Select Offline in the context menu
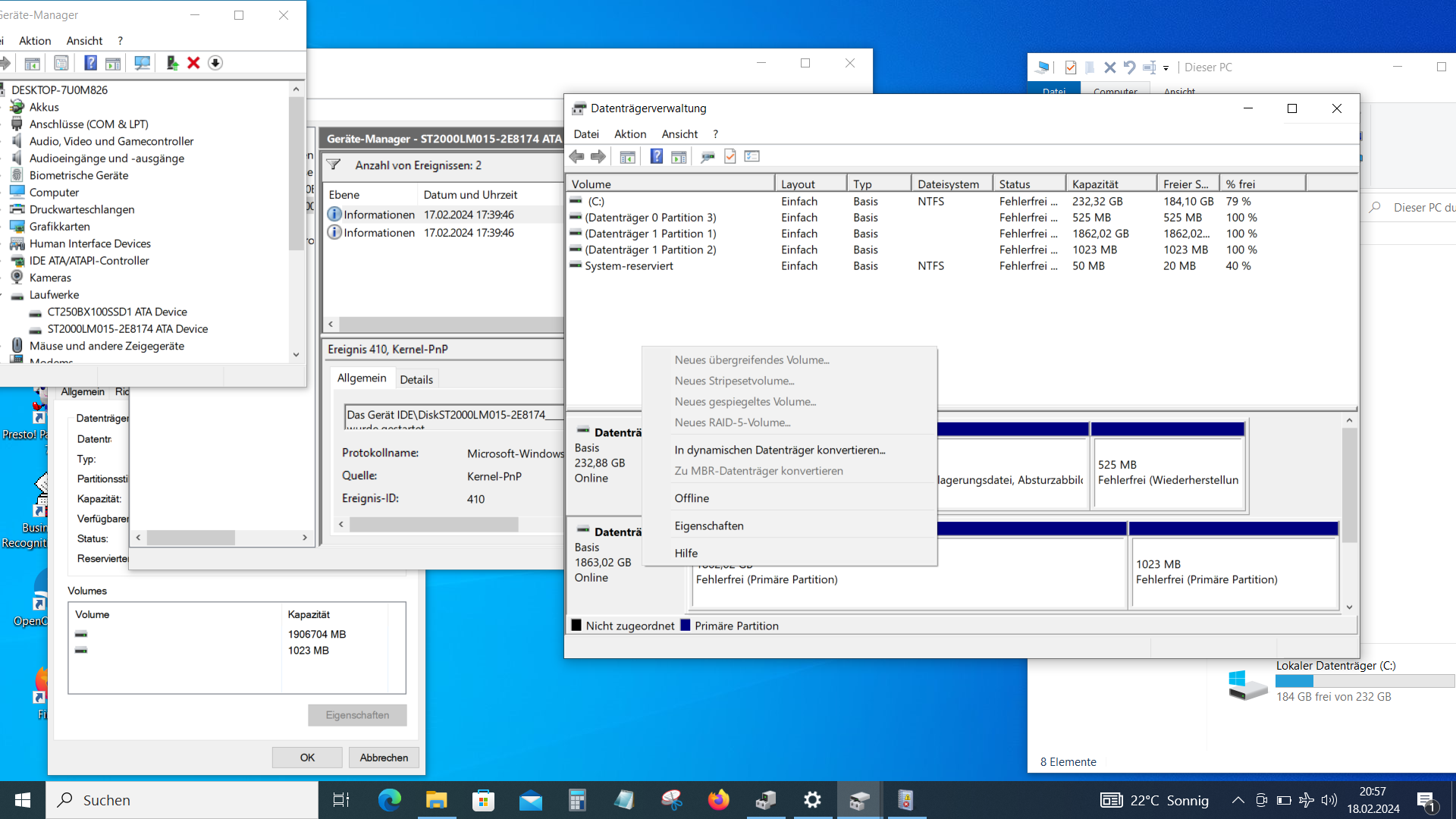 692,498
